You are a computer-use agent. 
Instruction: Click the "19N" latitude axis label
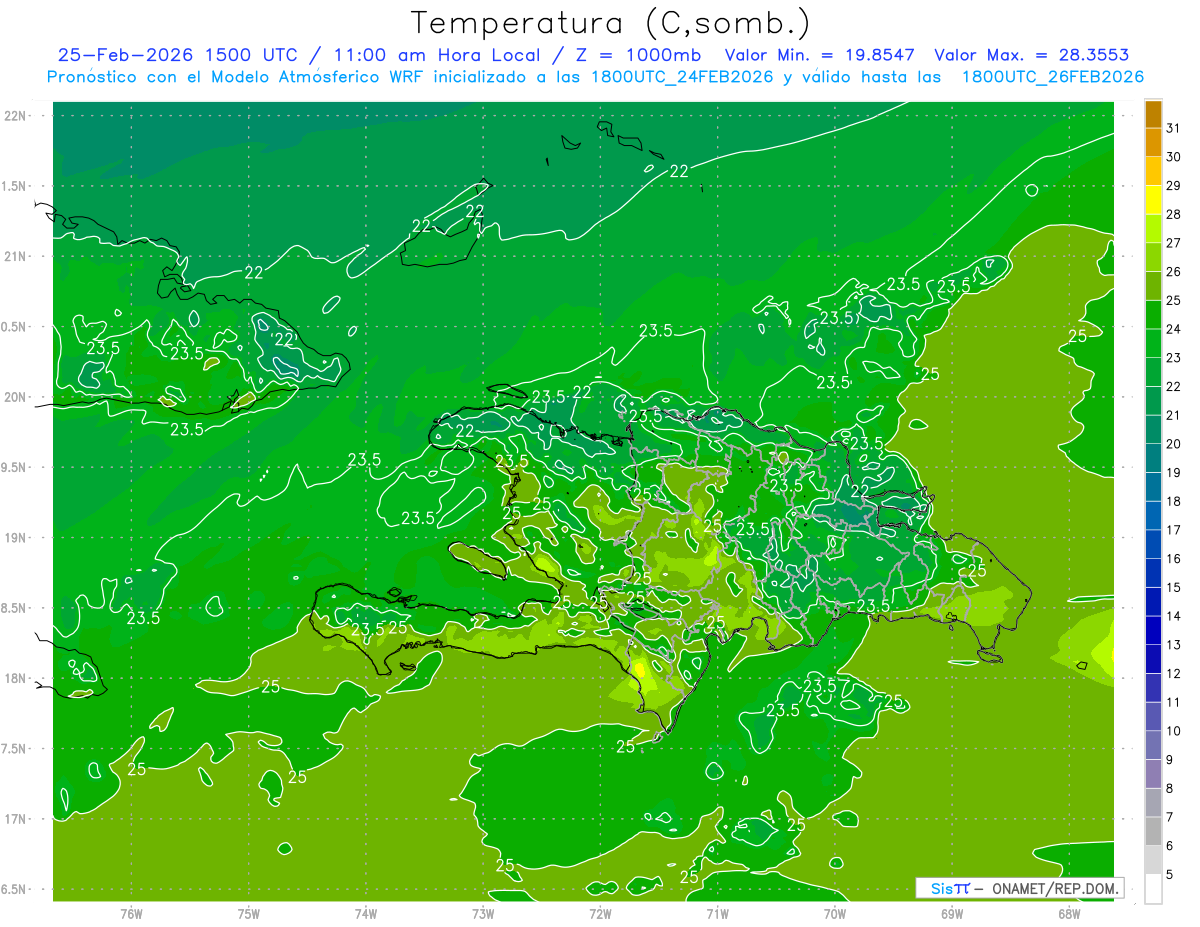15,538
